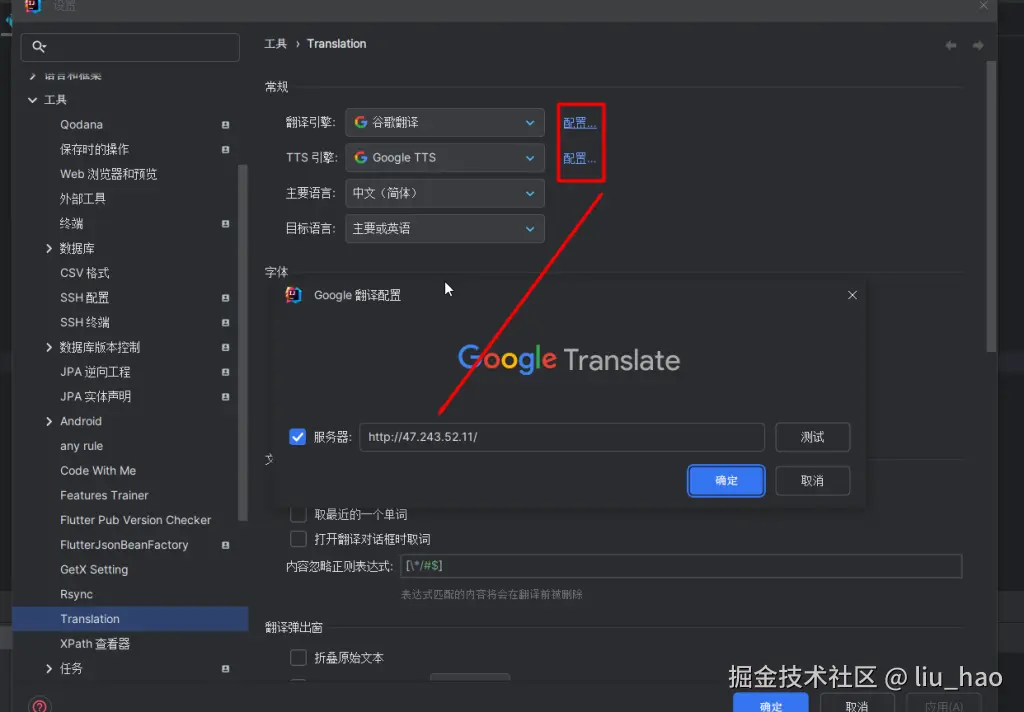This screenshot has height=712, width=1024.
Task: Click 工具 in the breadcrumb path
Action: click(275, 44)
